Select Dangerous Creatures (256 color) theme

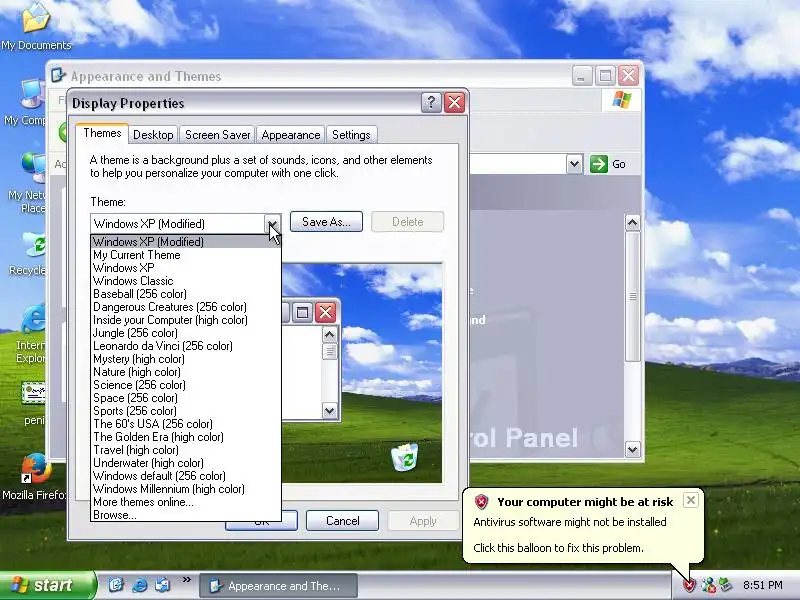tap(186, 307)
